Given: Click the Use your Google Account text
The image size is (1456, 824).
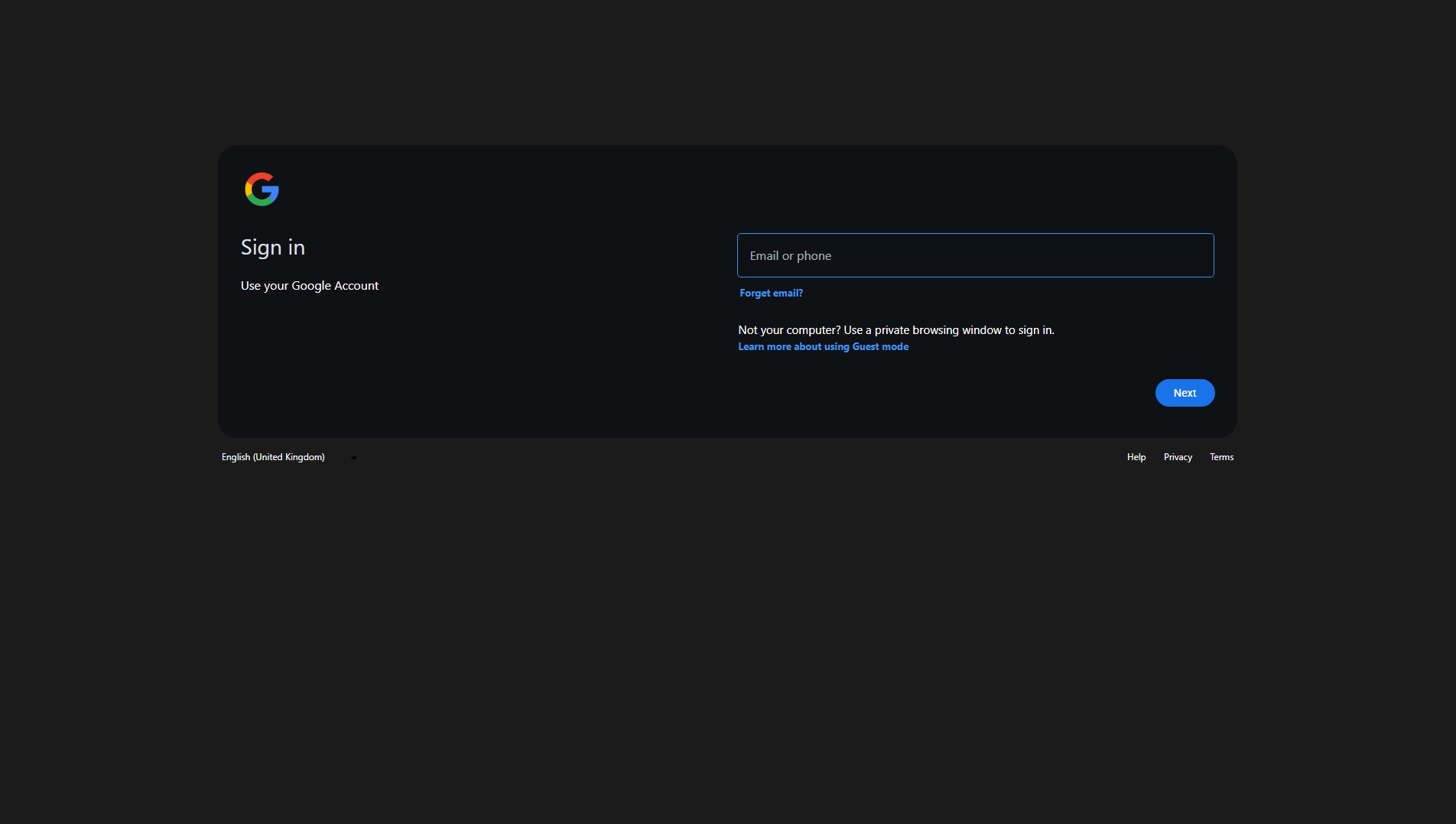Looking at the screenshot, I should [x=310, y=285].
